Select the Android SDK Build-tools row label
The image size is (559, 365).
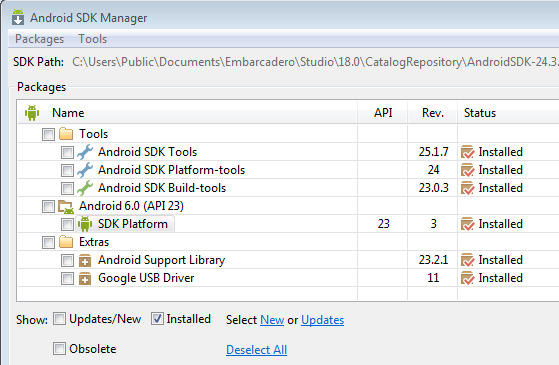[162, 188]
